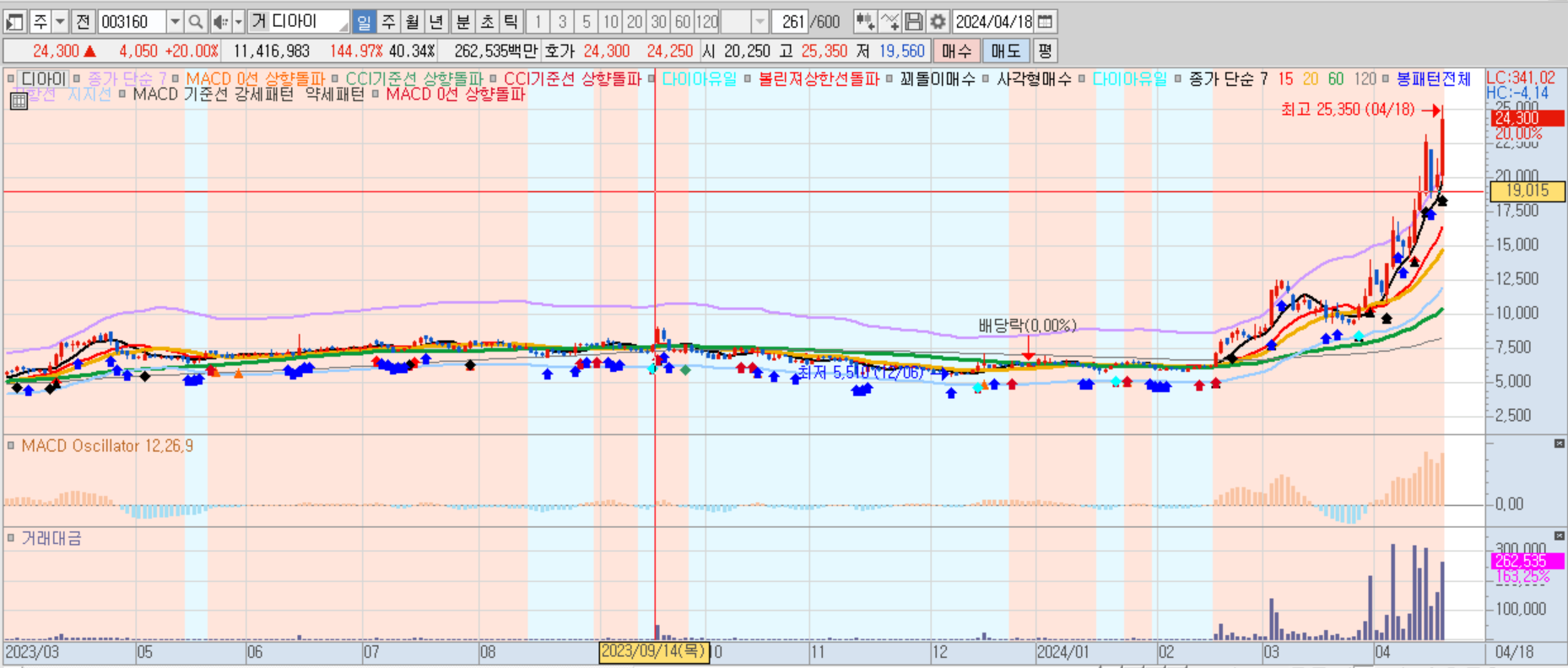Click the 평 button

1045,51
